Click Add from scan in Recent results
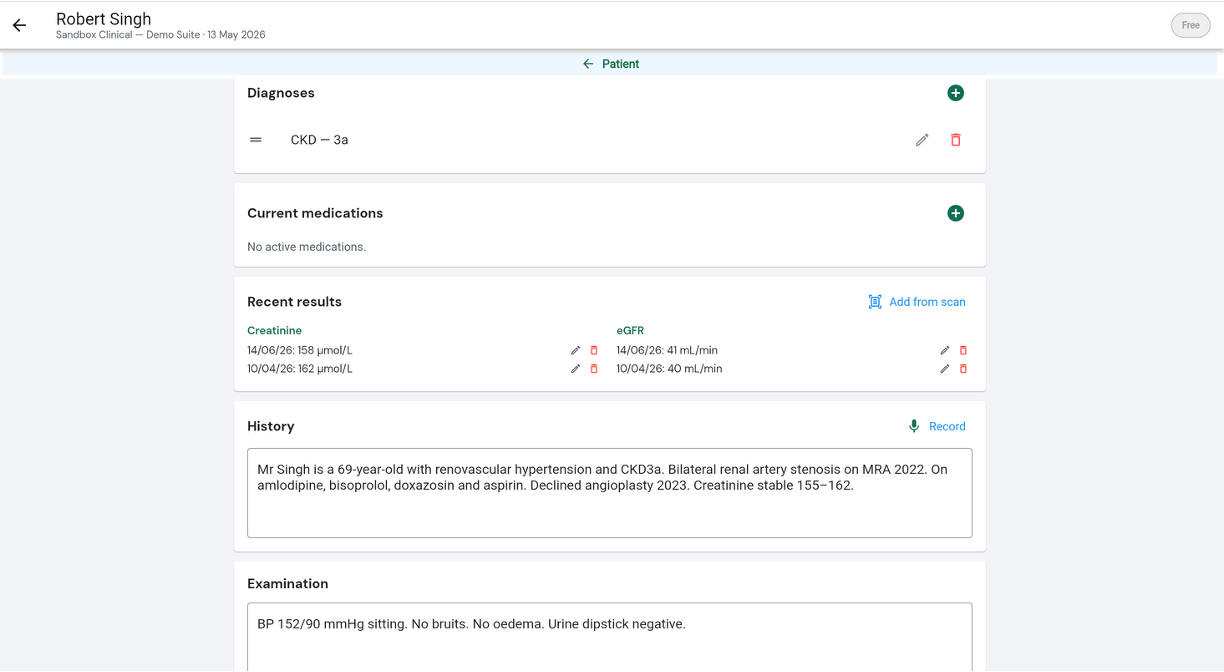Image resolution: width=1224 pixels, height=672 pixels. (x=917, y=302)
